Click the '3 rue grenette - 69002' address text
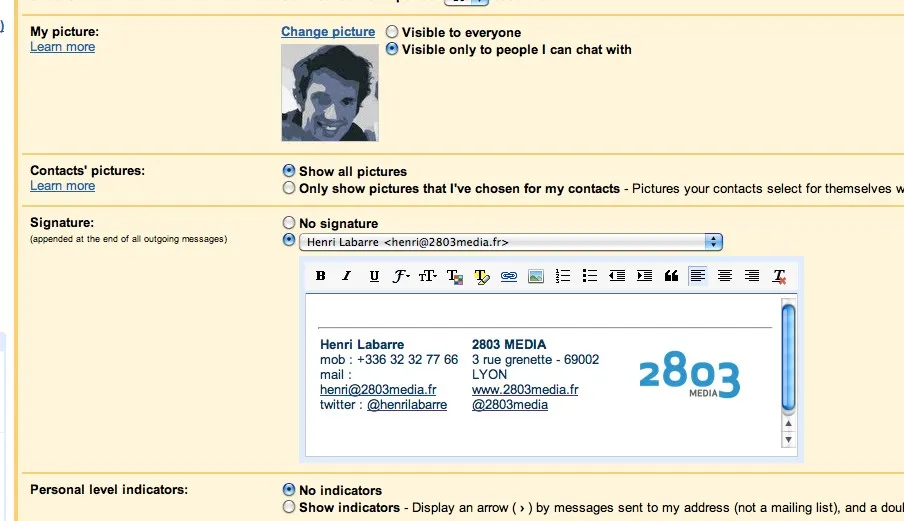Image resolution: width=904 pixels, height=521 pixels. coord(536,360)
